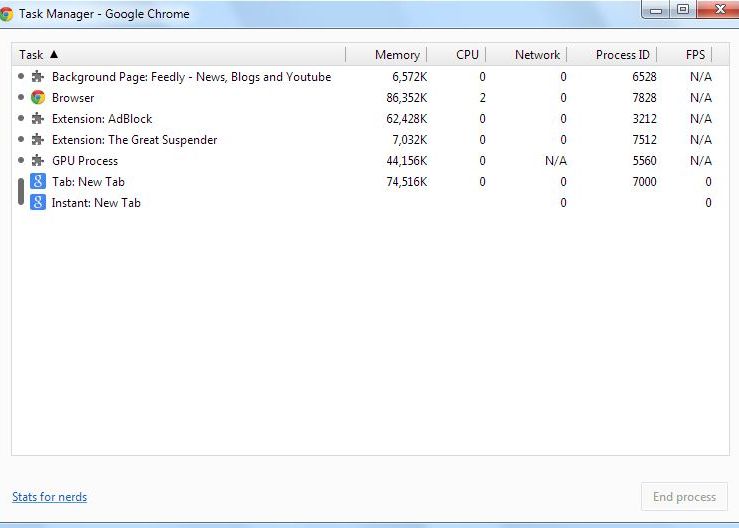
Task: Select the Extension: AdBlock task
Action: (x=370, y=118)
